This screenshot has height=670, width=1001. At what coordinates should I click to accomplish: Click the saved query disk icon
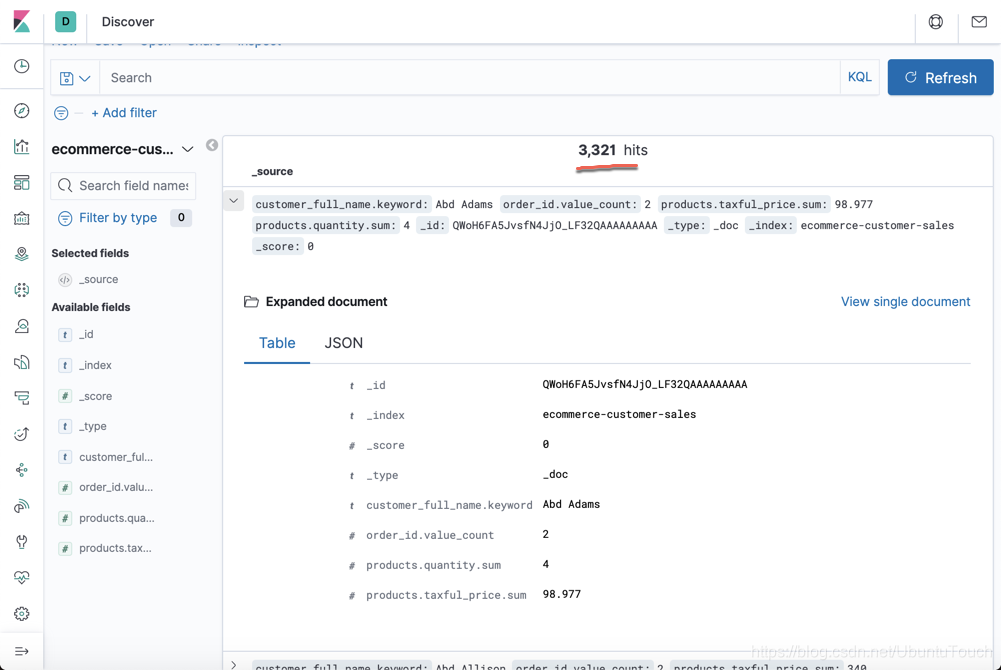tap(67, 77)
